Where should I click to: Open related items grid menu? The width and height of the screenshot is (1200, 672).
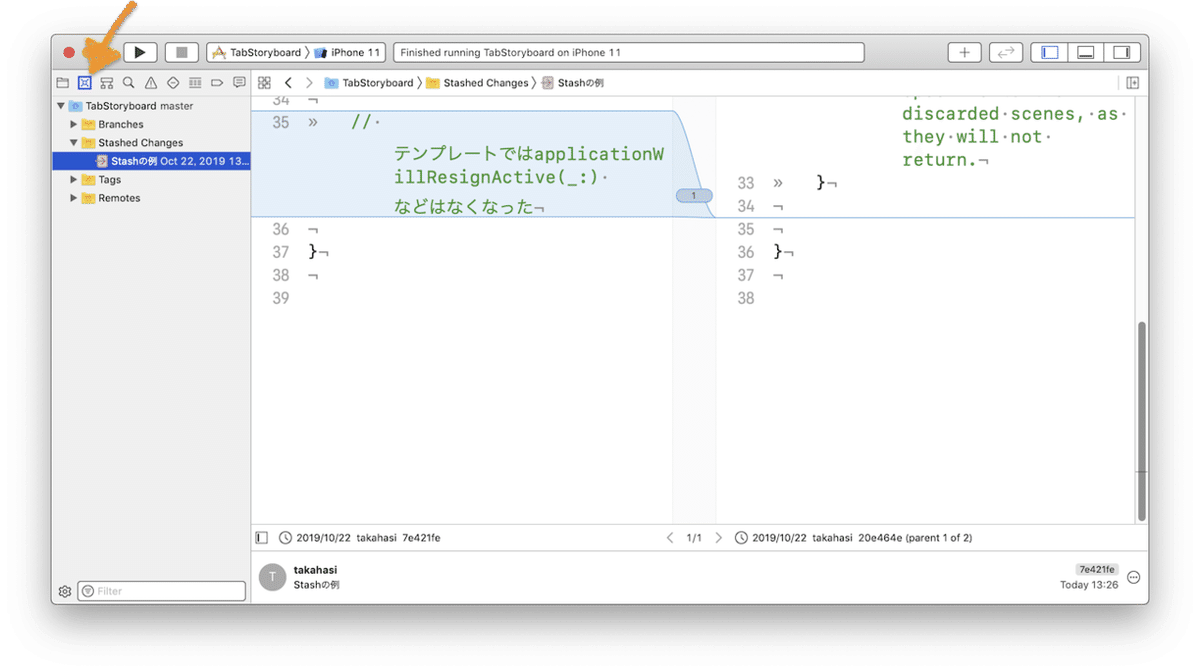click(x=264, y=83)
